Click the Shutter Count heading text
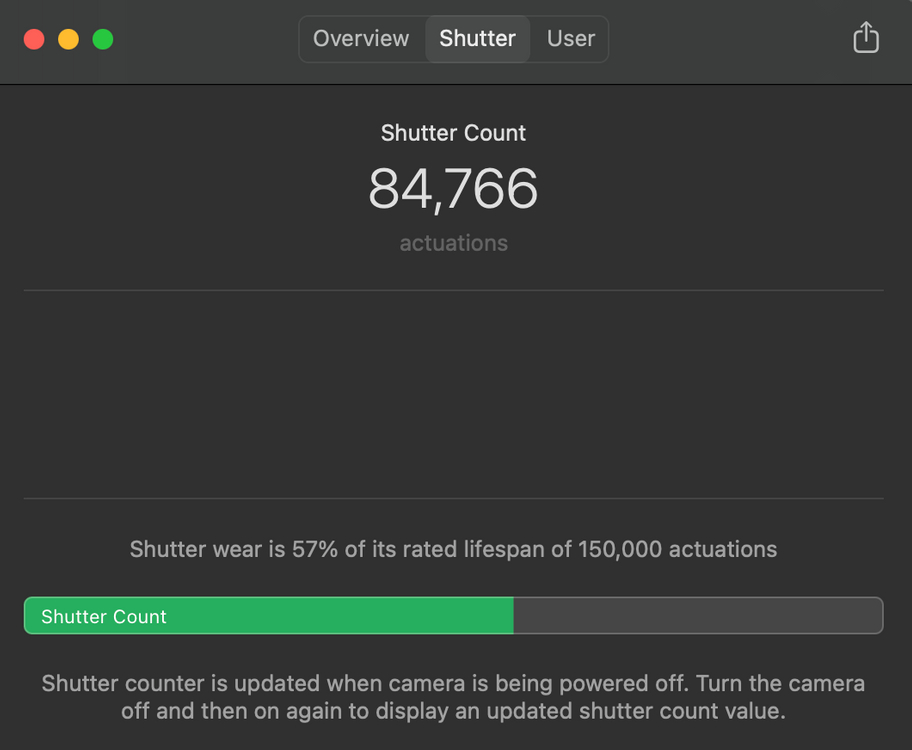 [x=453, y=133]
